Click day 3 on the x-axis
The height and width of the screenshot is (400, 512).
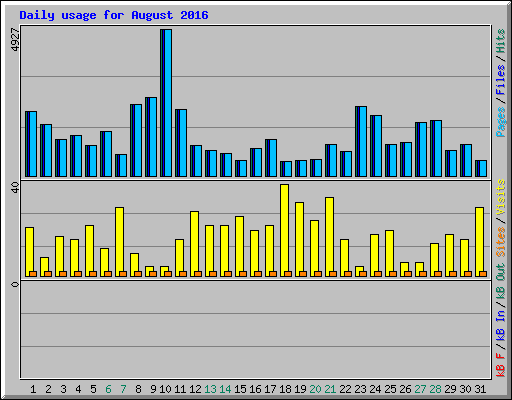click(63, 389)
